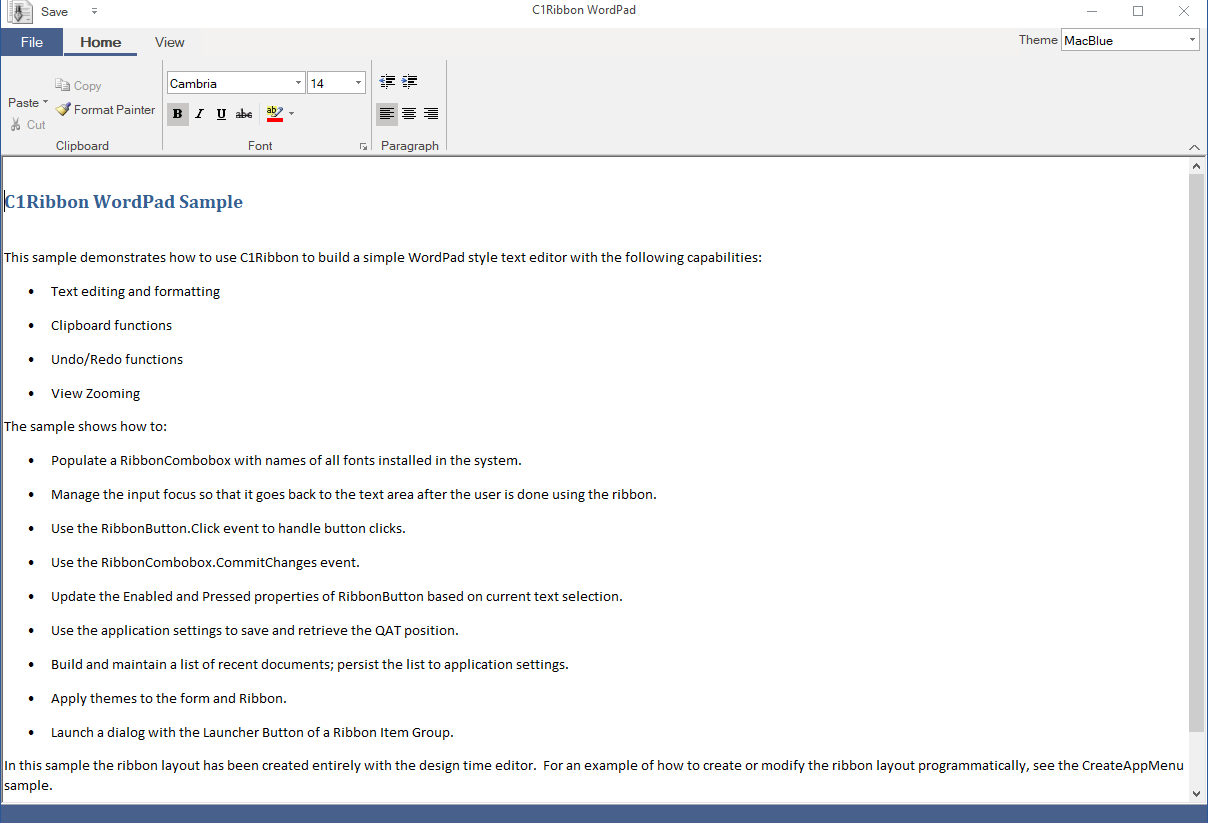
Task: Click the bullet text 'Undo/Redo functions'
Action: (117, 359)
